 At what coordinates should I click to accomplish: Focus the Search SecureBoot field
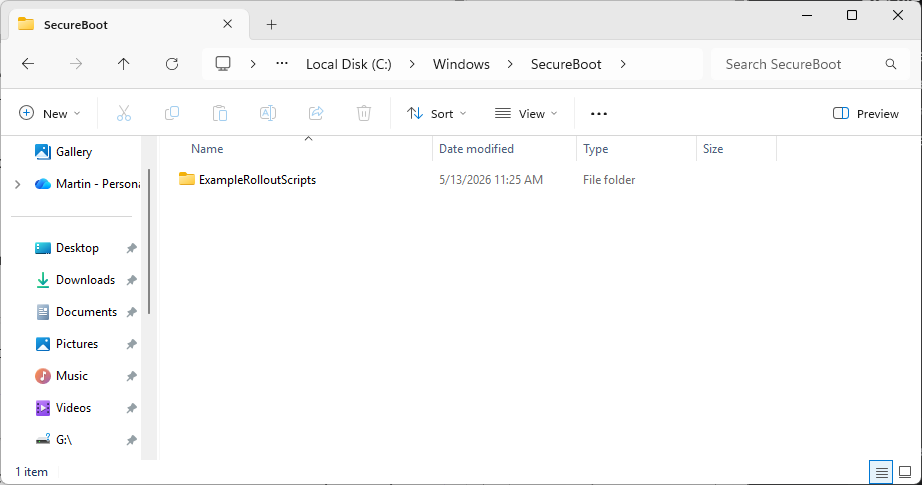point(810,64)
